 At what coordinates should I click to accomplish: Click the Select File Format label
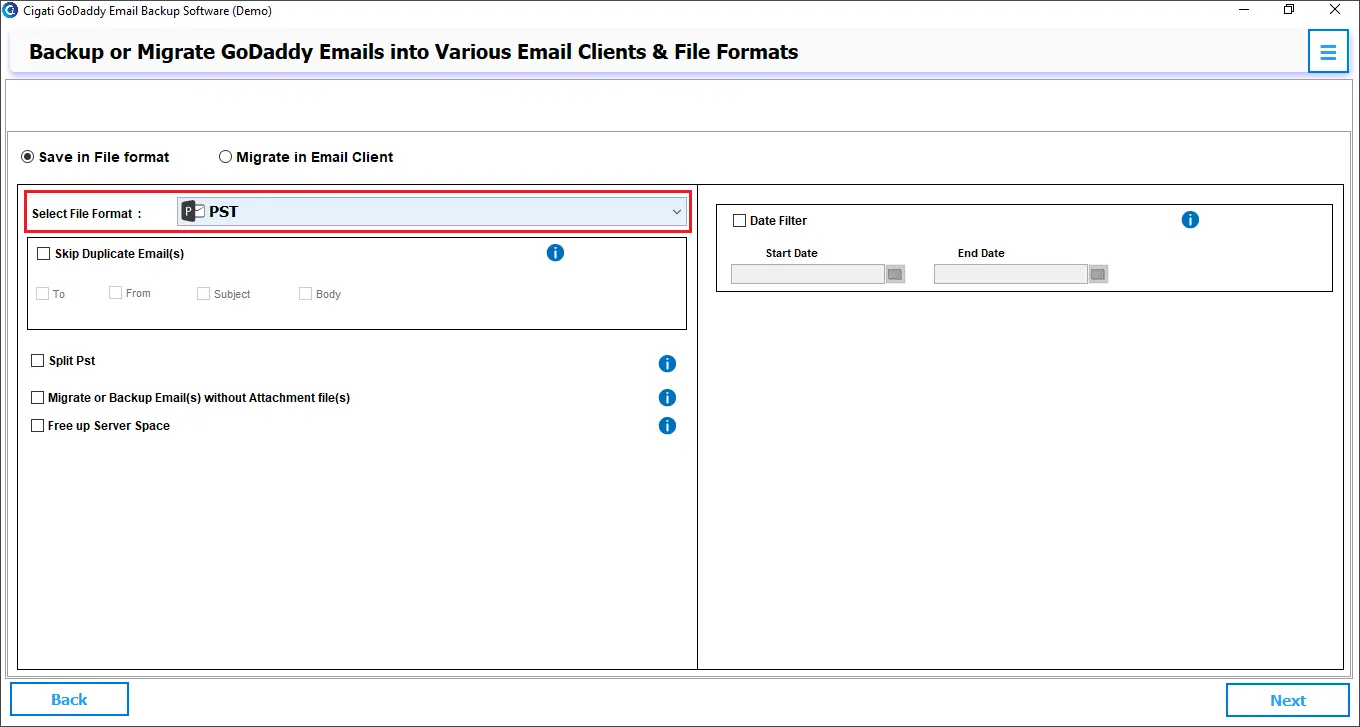click(x=87, y=214)
